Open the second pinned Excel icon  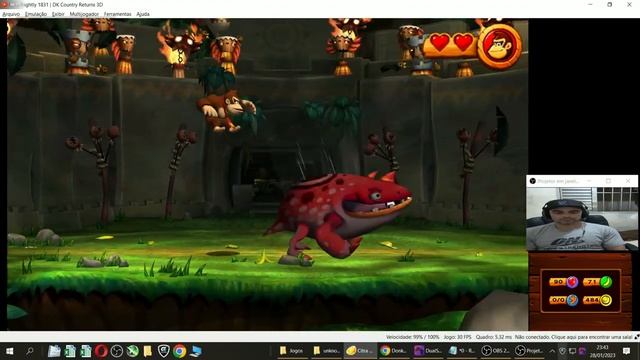point(86,351)
